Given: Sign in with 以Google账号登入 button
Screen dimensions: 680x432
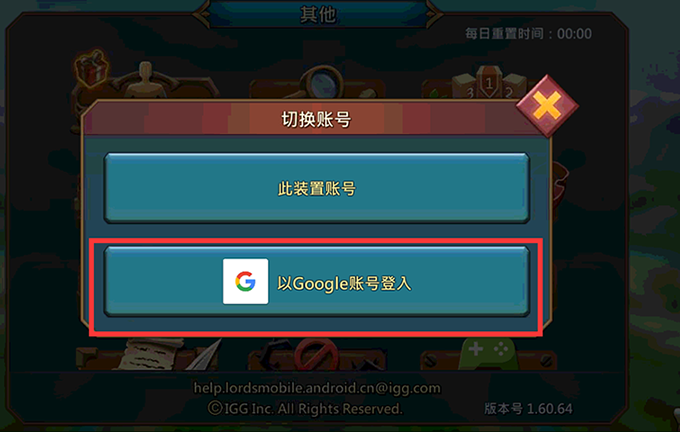Looking at the screenshot, I should pyautogui.click(x=317, y=281).
